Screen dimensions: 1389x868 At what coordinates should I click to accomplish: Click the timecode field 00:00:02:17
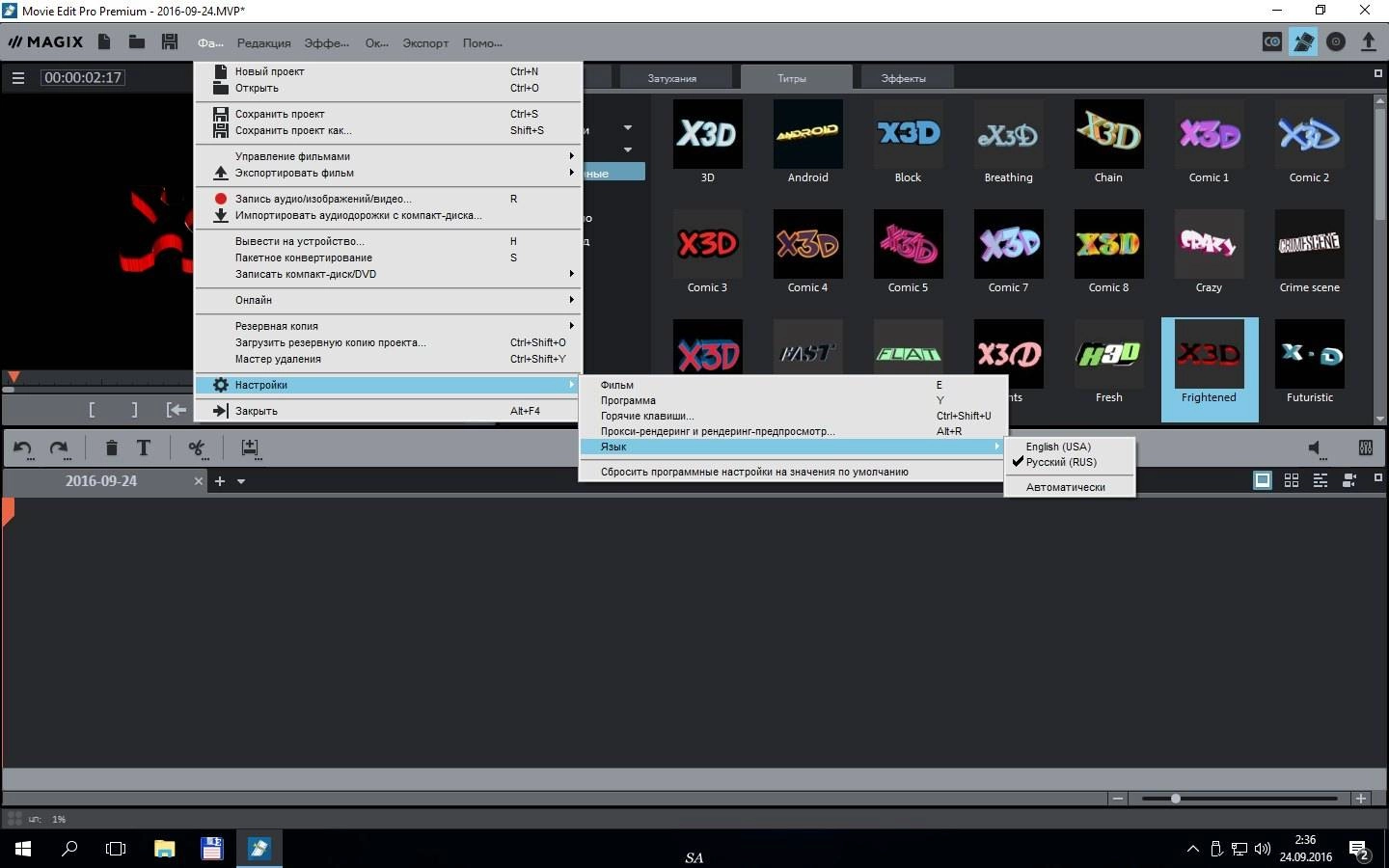tap(83, 78)
